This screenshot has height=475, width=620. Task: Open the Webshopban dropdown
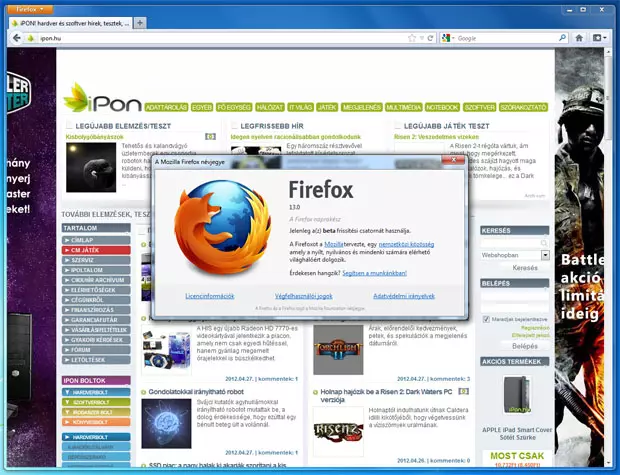click(x=515, y=255)
